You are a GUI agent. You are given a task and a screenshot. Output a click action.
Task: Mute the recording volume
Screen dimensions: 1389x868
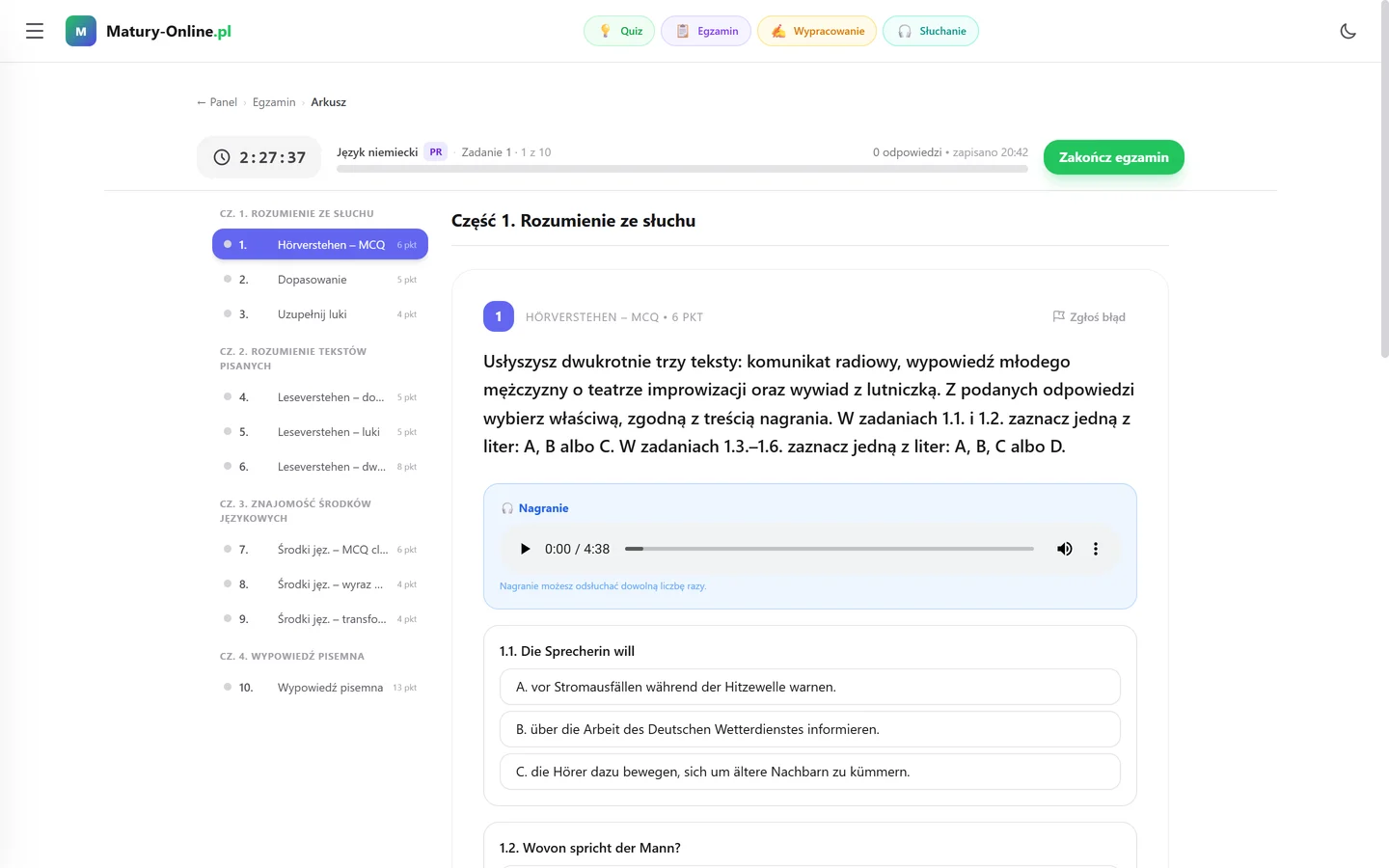point(1065,549)
